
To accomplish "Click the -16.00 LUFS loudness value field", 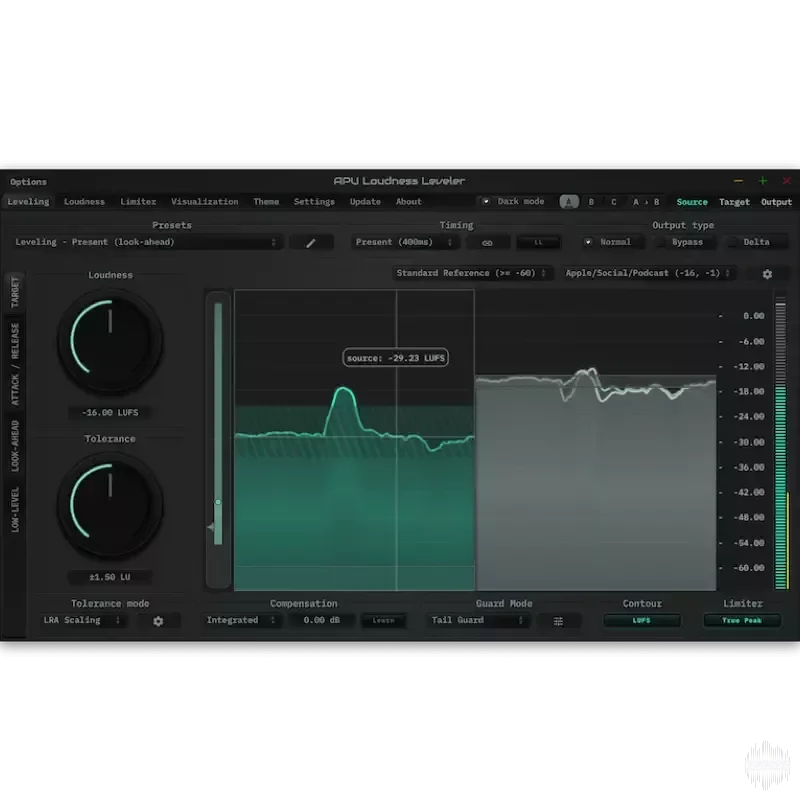I will click(110, 412).
